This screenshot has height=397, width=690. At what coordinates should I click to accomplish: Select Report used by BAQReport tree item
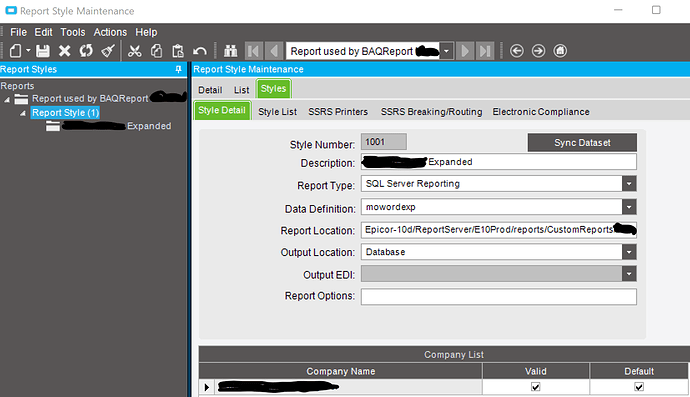click(x=108, y=98)
